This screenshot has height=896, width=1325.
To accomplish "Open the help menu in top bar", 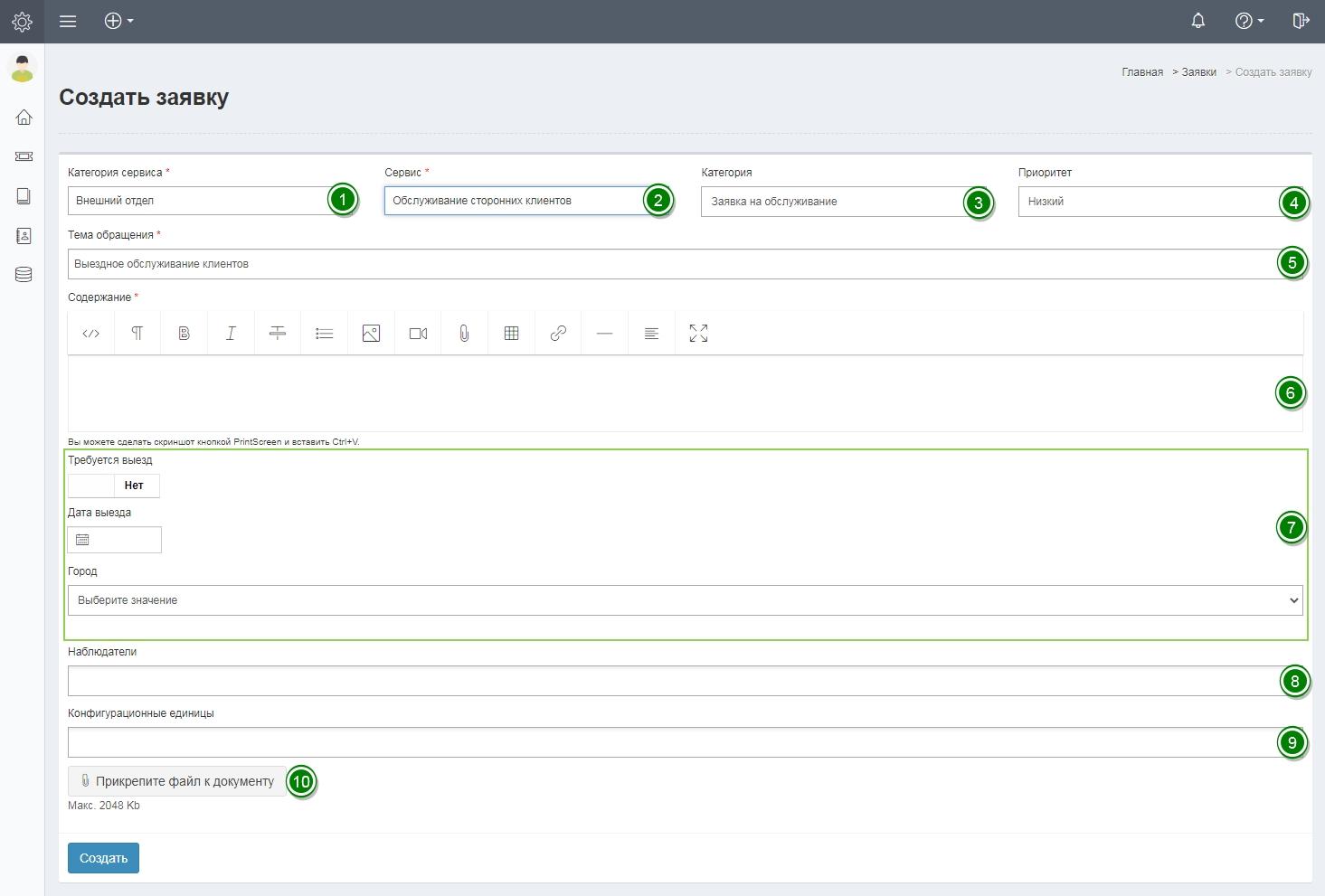I will 1249,21.
